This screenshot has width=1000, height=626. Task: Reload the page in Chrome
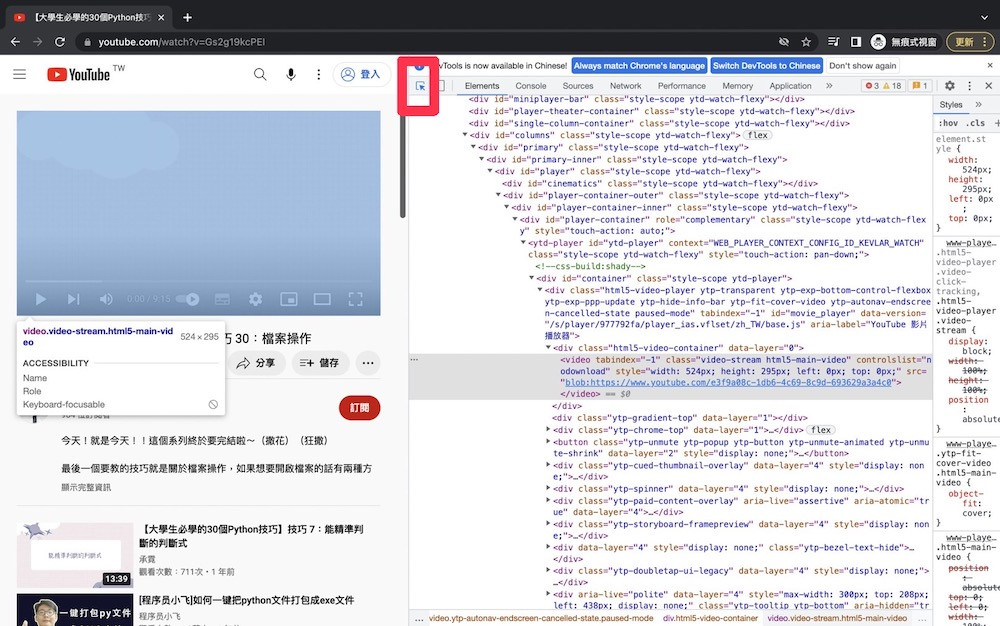coord(60,42)
